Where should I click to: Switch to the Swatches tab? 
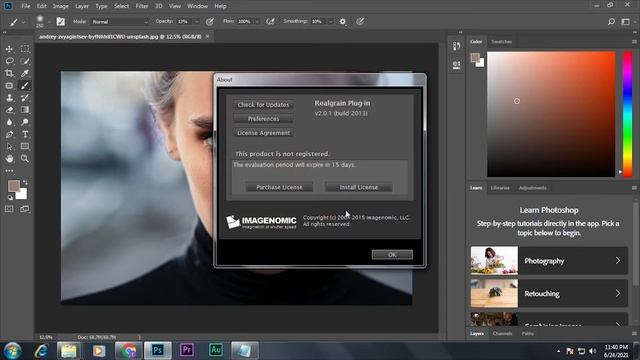tap(501, 42)
